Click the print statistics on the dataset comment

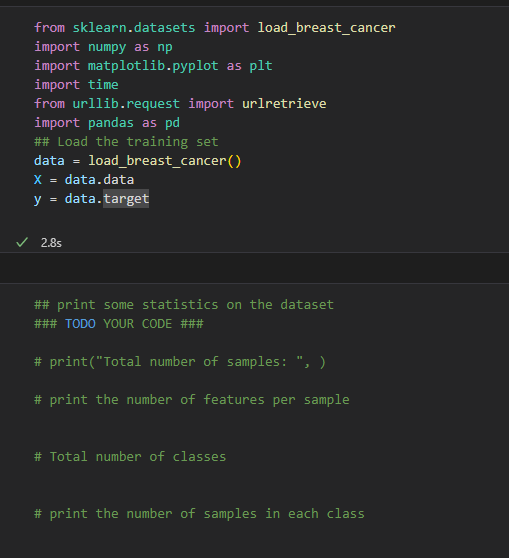(184, 305)
